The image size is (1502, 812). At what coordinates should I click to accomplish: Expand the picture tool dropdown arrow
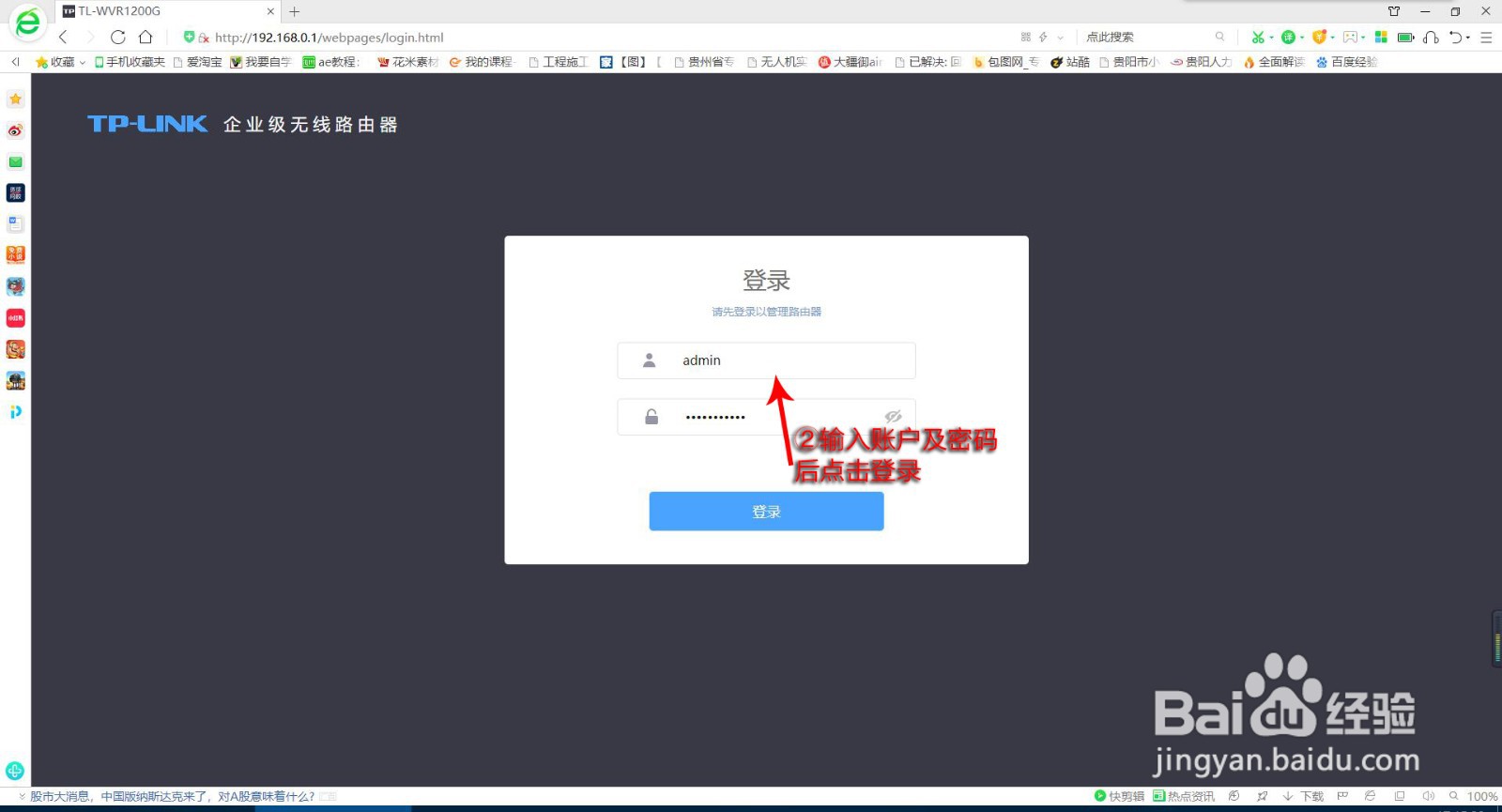tap(1363, 38)
